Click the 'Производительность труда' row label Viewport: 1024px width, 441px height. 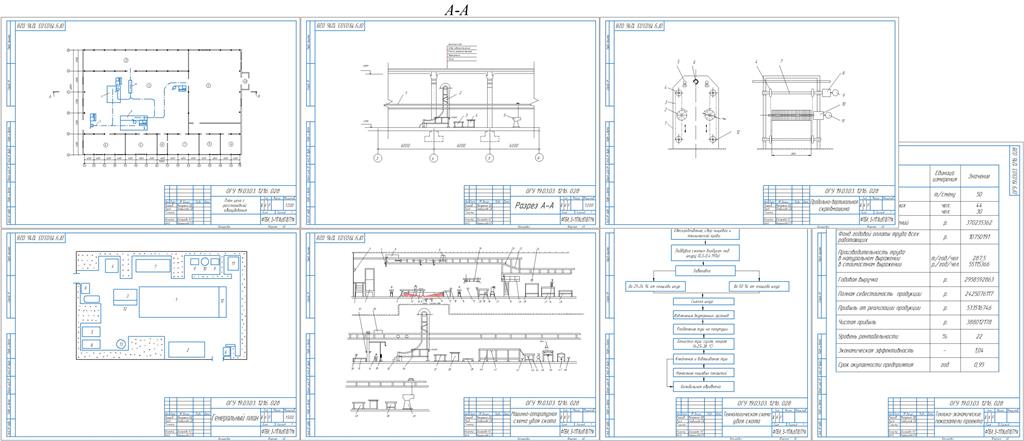coord(869,259)
